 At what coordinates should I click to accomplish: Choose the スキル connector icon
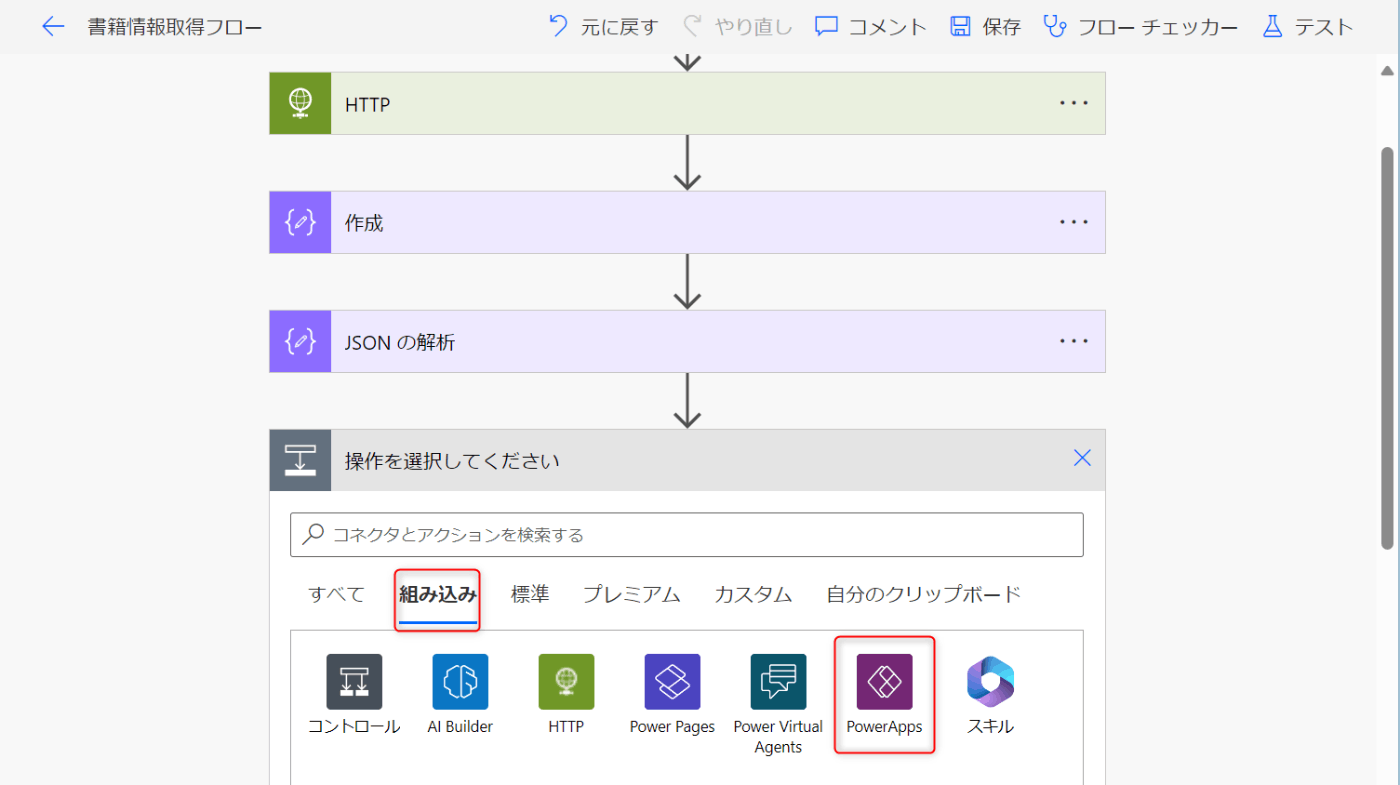point(990,682)
